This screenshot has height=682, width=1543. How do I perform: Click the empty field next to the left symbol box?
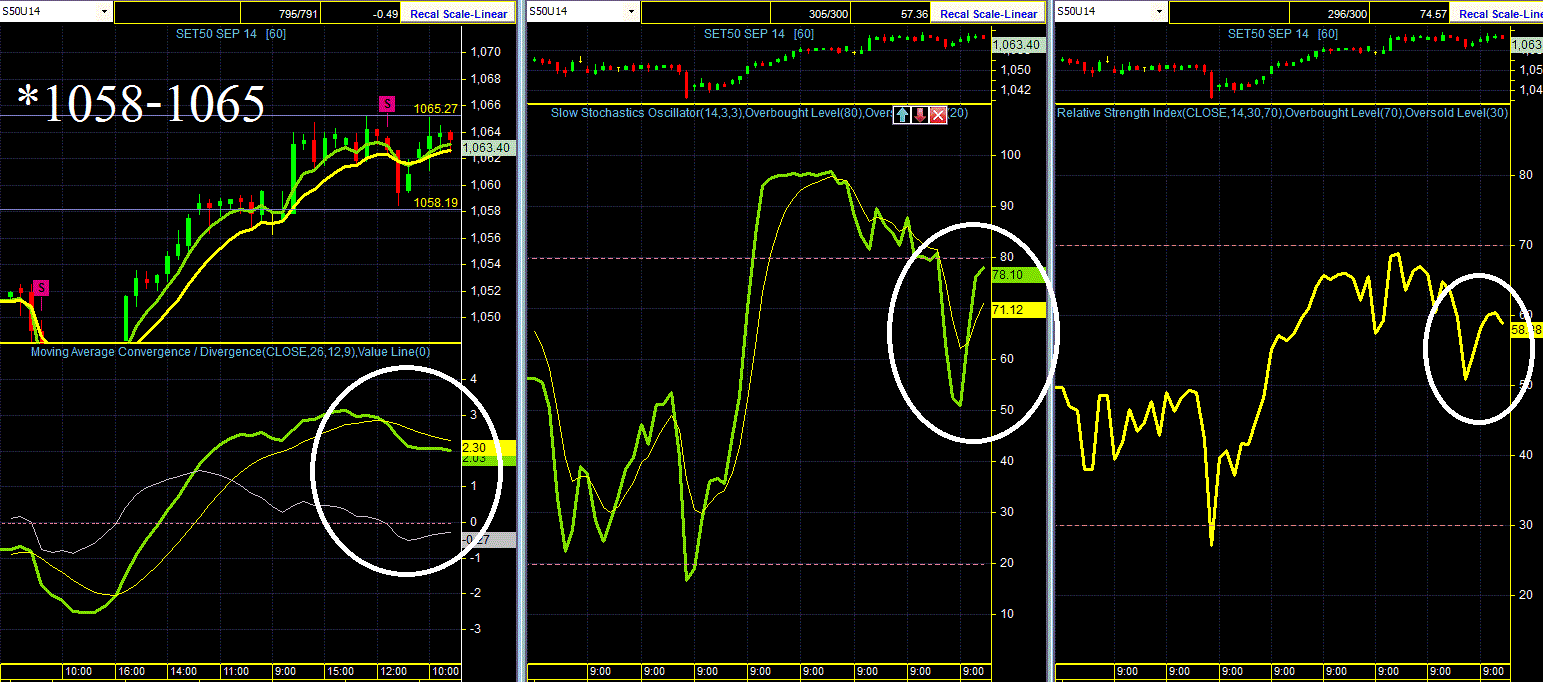[x=178, y=14]
